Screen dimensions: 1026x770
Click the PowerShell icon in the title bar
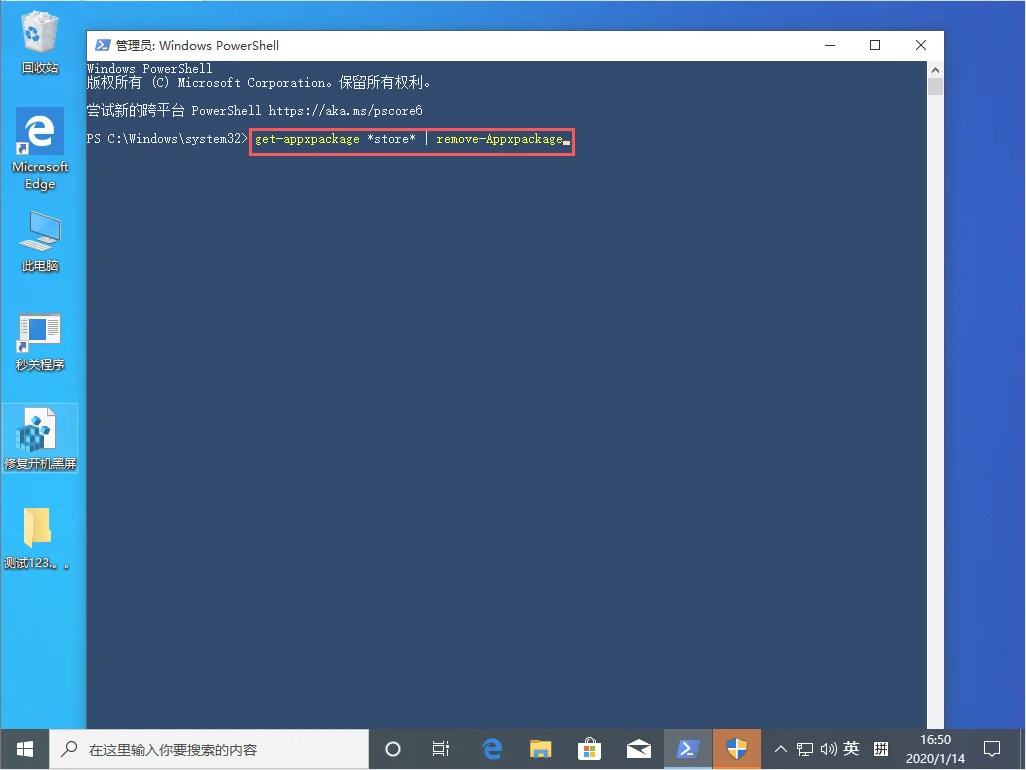click(x=102, y=45)
